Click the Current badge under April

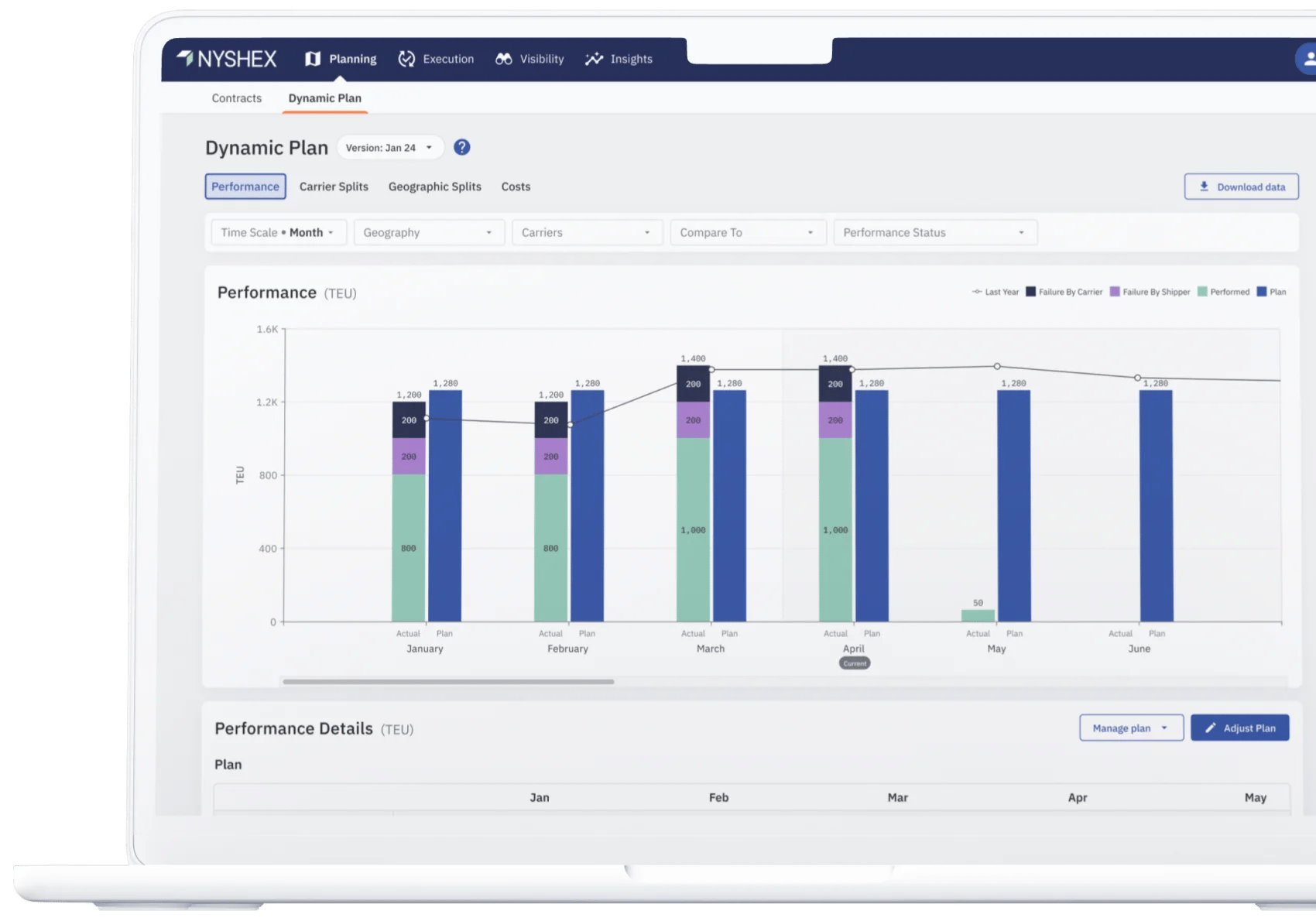pyautogui.click(x=855, y=663)
